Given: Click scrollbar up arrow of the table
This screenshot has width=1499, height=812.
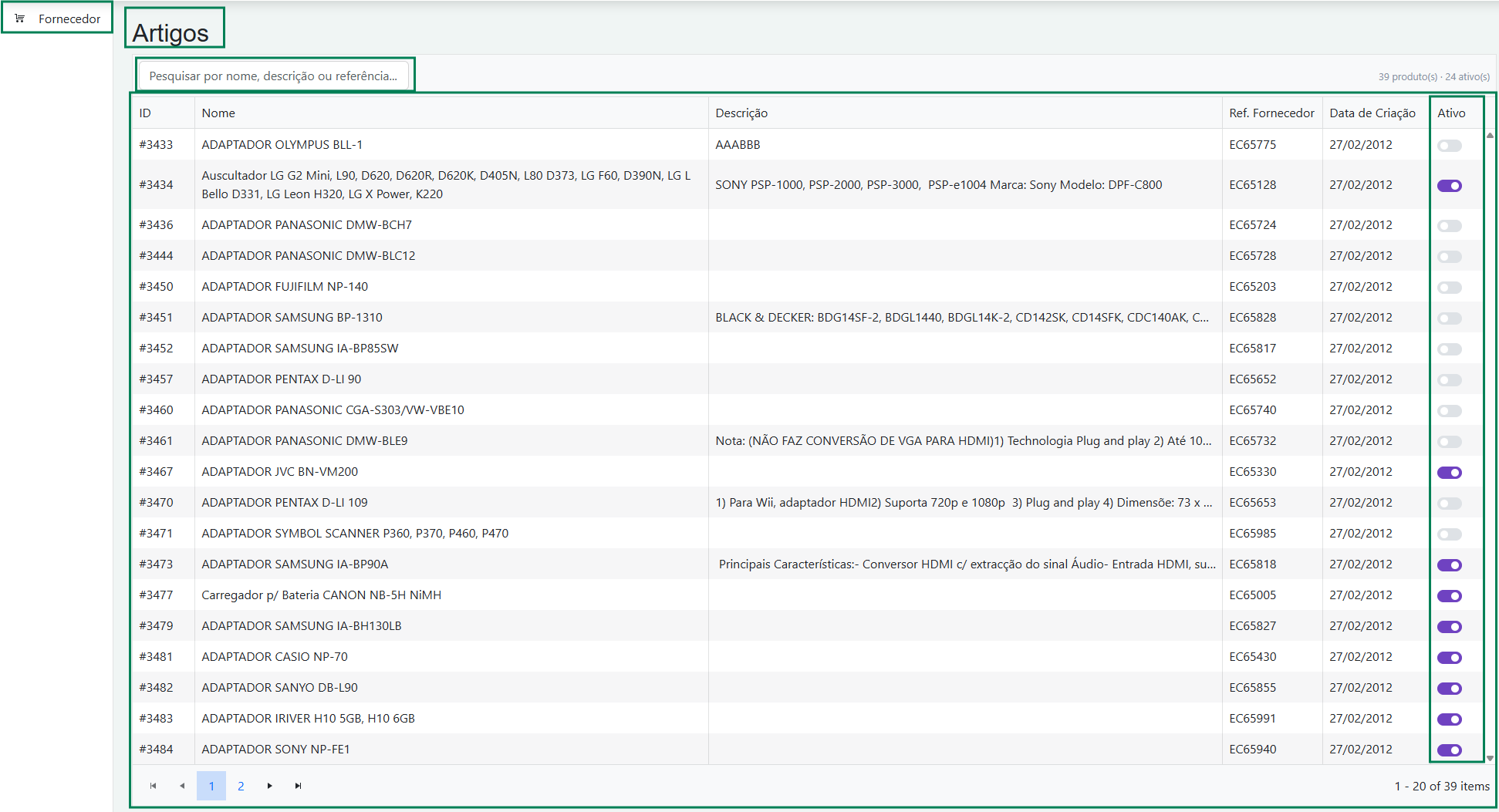Looking at the screenshot, I should pos(1490,135).
